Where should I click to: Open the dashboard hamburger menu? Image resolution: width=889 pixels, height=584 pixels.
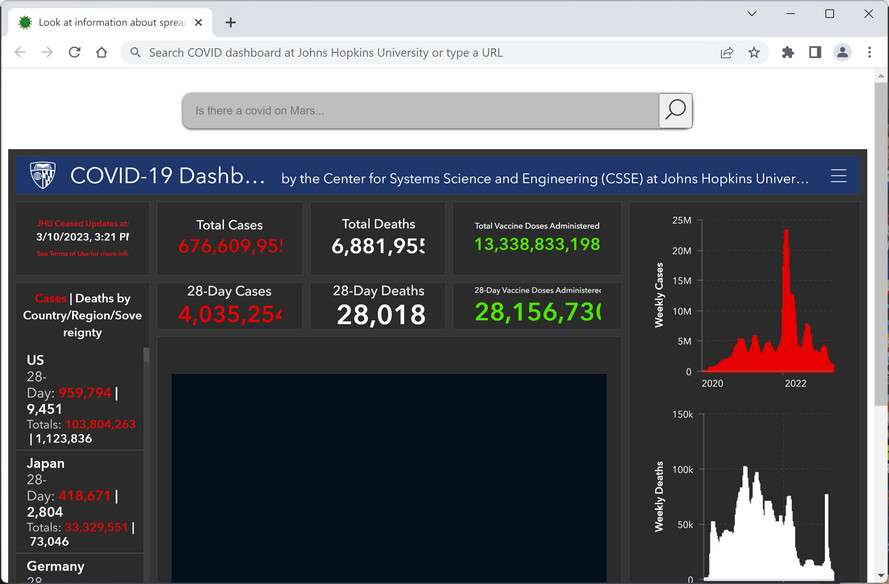(839, 176)
